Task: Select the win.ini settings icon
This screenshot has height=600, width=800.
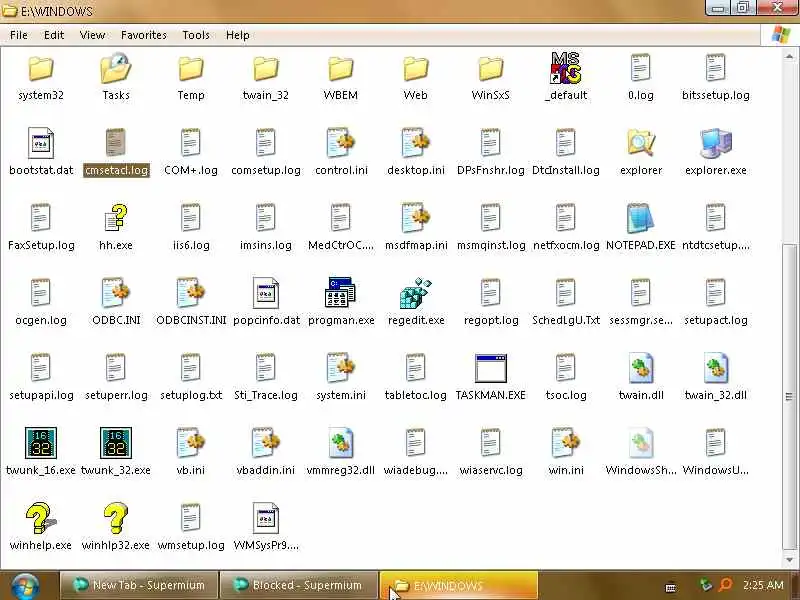Action: [x=565, y=442]
